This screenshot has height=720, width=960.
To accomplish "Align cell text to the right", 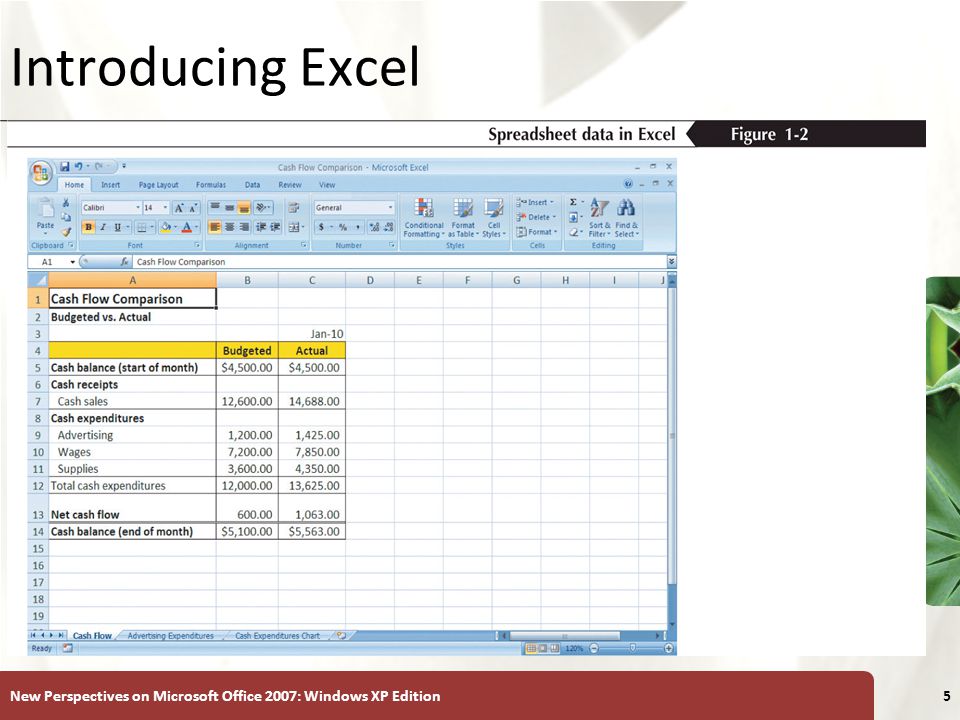I will tap(244, 227).
